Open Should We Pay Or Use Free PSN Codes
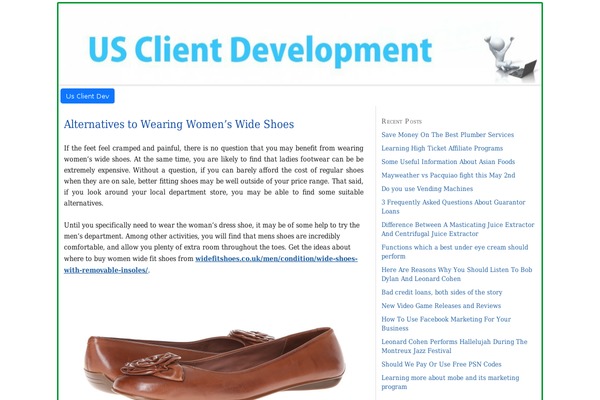The height and width of the screenshot is (400, 600). click(441, 364)
